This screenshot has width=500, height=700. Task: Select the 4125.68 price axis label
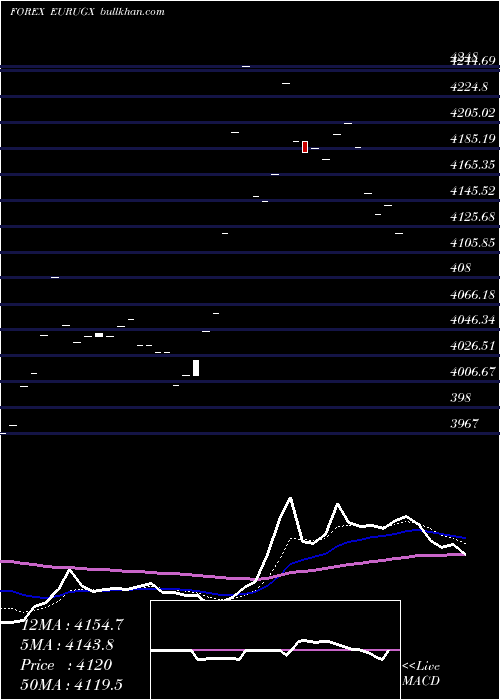pyautogui.click(x=473, y=217)
